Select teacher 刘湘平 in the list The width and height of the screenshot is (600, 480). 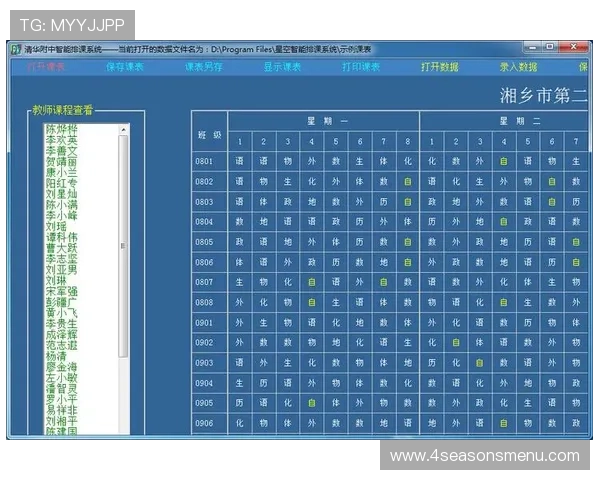coord(61,421)
